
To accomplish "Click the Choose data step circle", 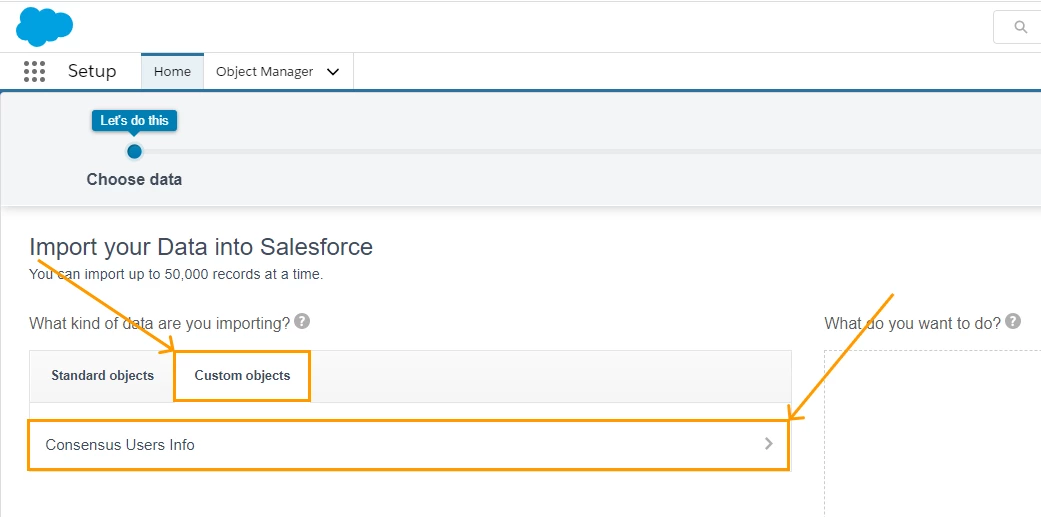I will tap(134, 151).
